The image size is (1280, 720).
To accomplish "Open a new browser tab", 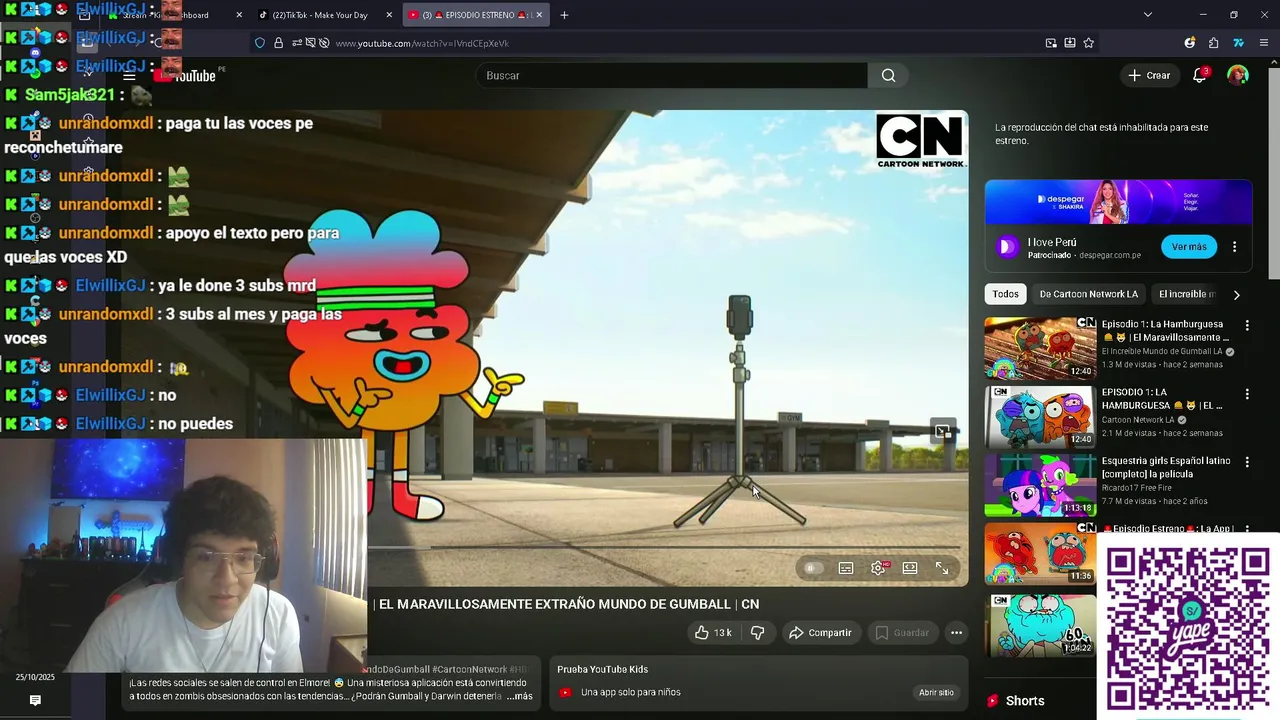I will pyautogui.click(x=564, y=15).
